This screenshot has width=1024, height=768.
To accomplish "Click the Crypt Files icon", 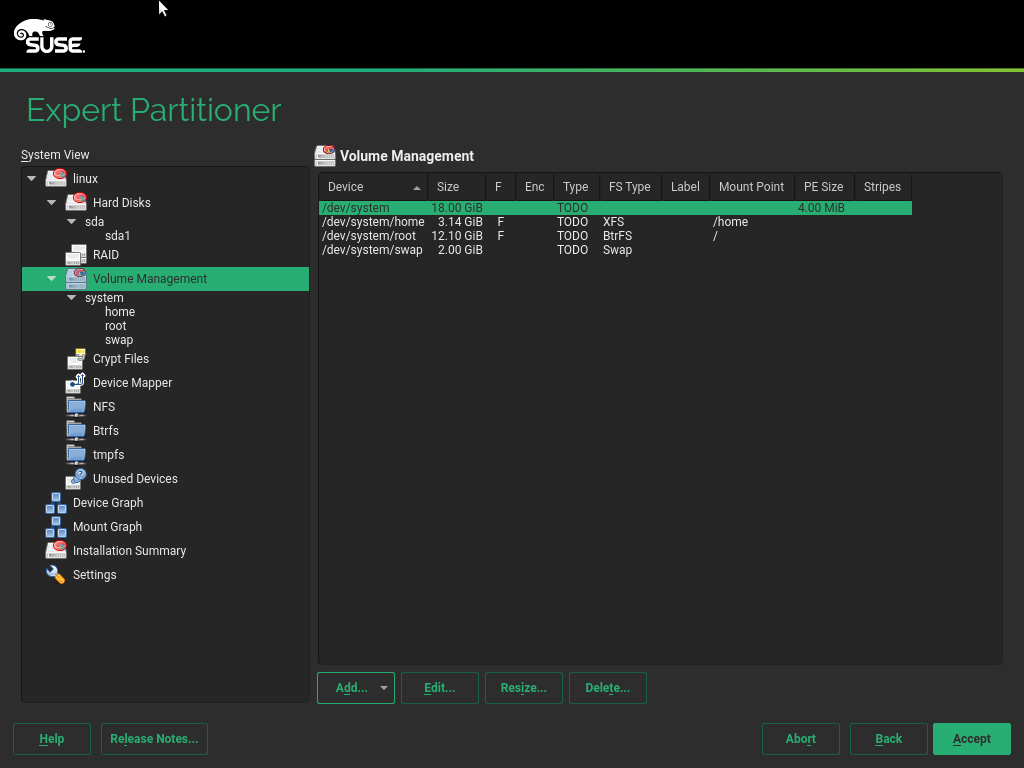I will [x=76, y=359].
